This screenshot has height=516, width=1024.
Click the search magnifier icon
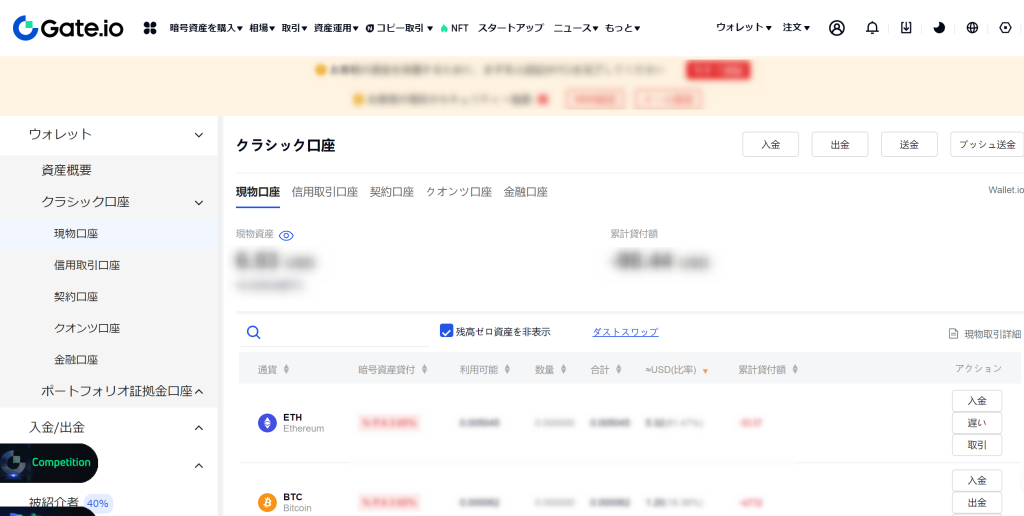(x=253, y=332)
